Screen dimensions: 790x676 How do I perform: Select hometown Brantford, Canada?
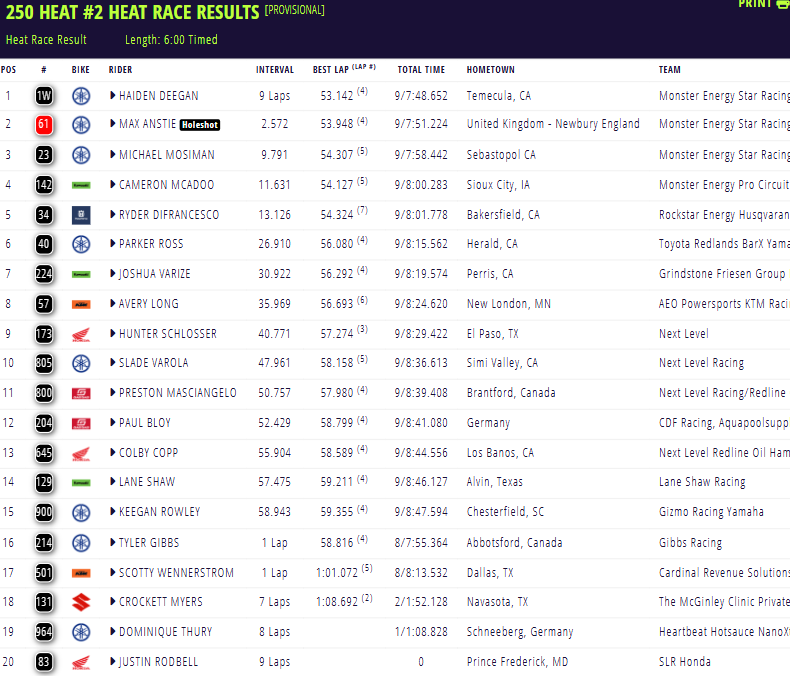(511, 393)
